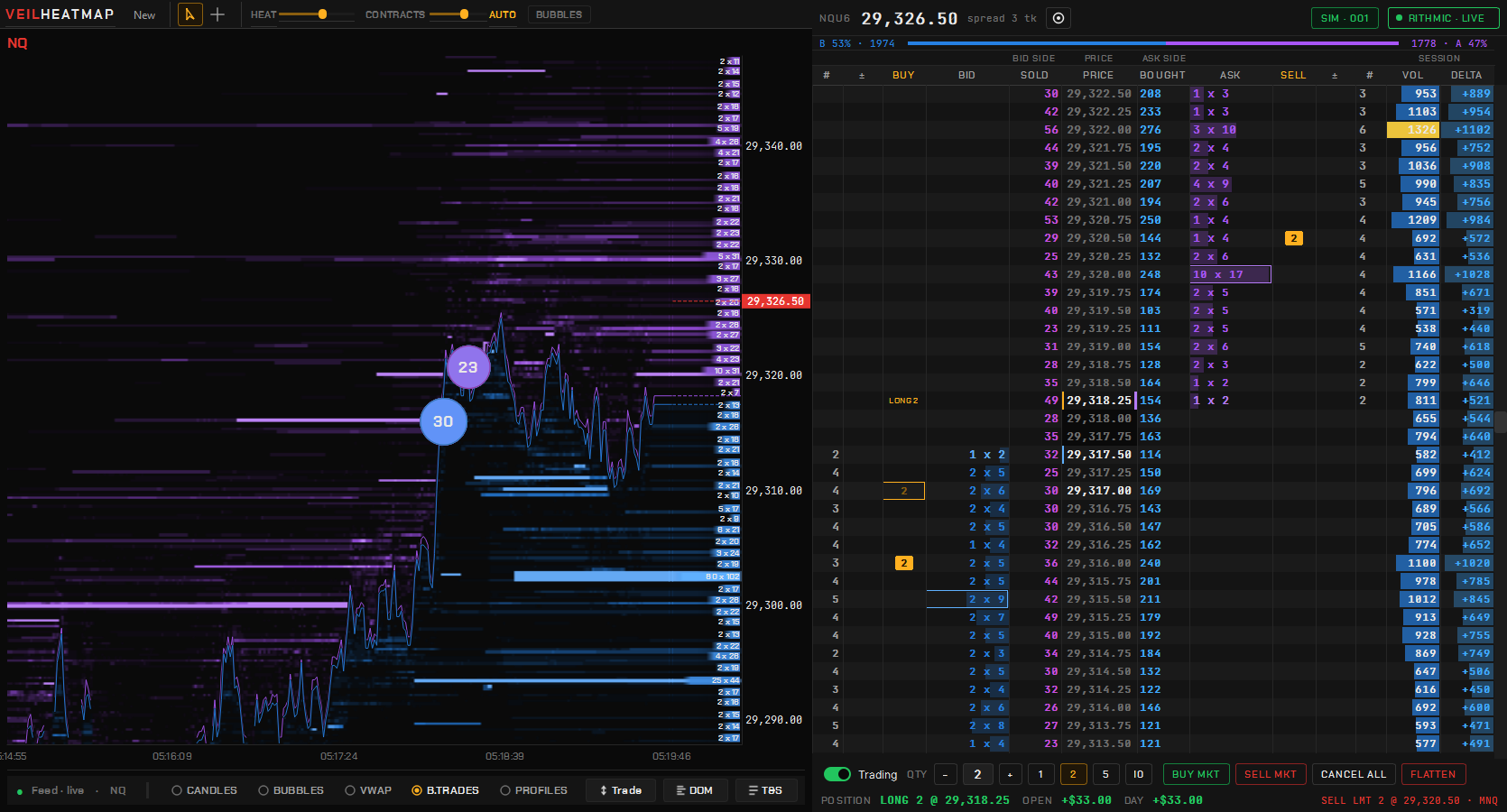Click the VEILHEATMAP logo

pos(60,14)
